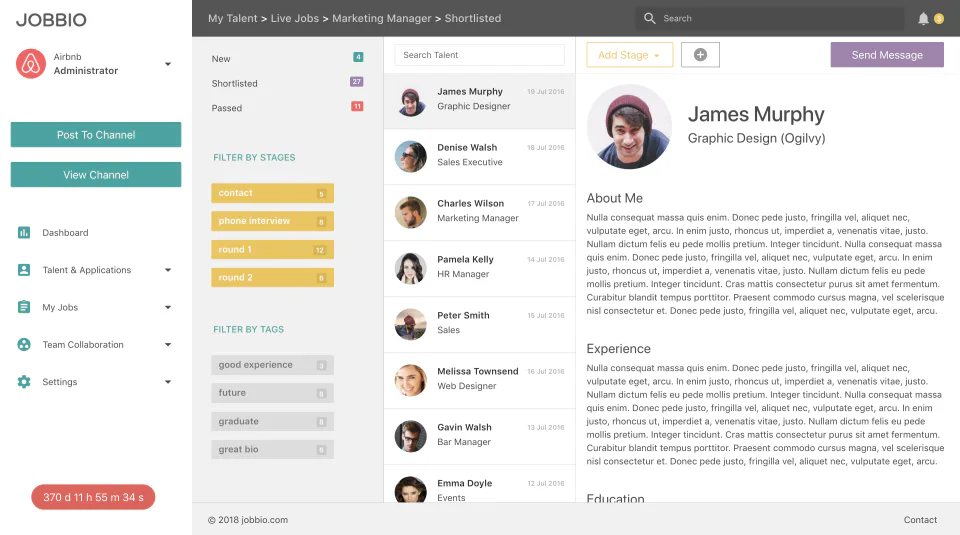The image size is (960, 535).
Task: Click the search magnifier icon in top bar
Action: pos(650,18)
